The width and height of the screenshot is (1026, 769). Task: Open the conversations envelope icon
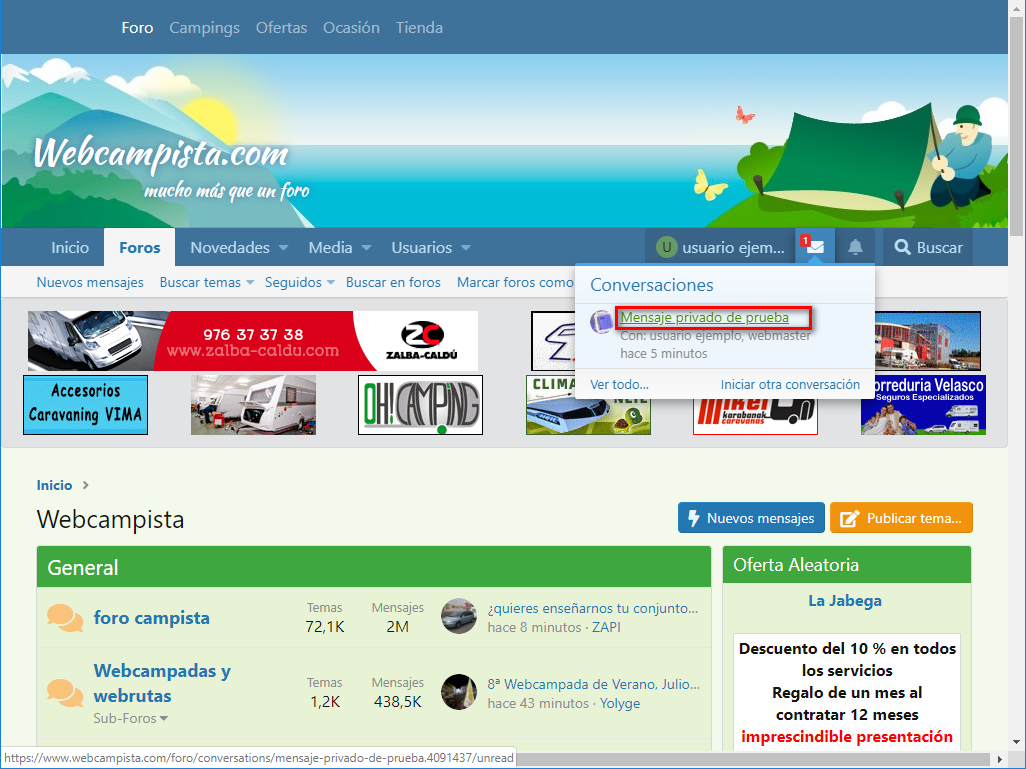(815, 247)
